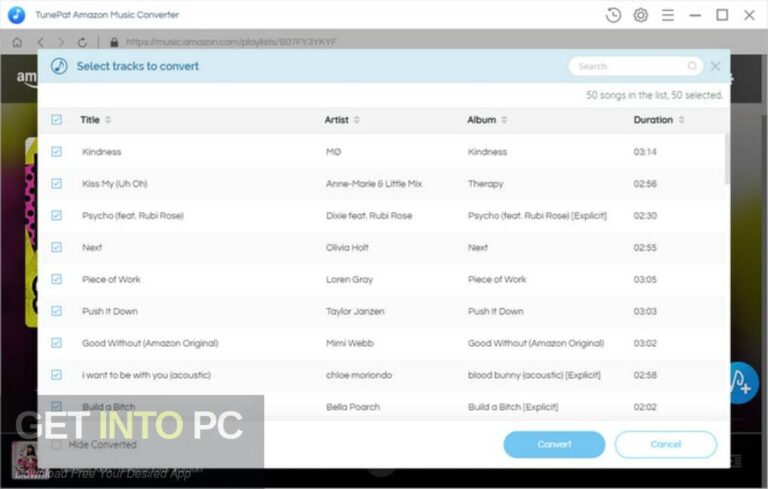Click the music.amazon.com URL address bar
This screenshot has height=489, width=768.
tap(231, 42)
